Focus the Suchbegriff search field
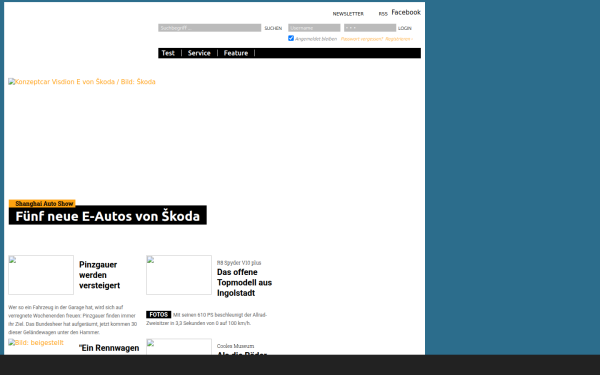The width and height of the screenshot is (600, 375). coord(210,28)
